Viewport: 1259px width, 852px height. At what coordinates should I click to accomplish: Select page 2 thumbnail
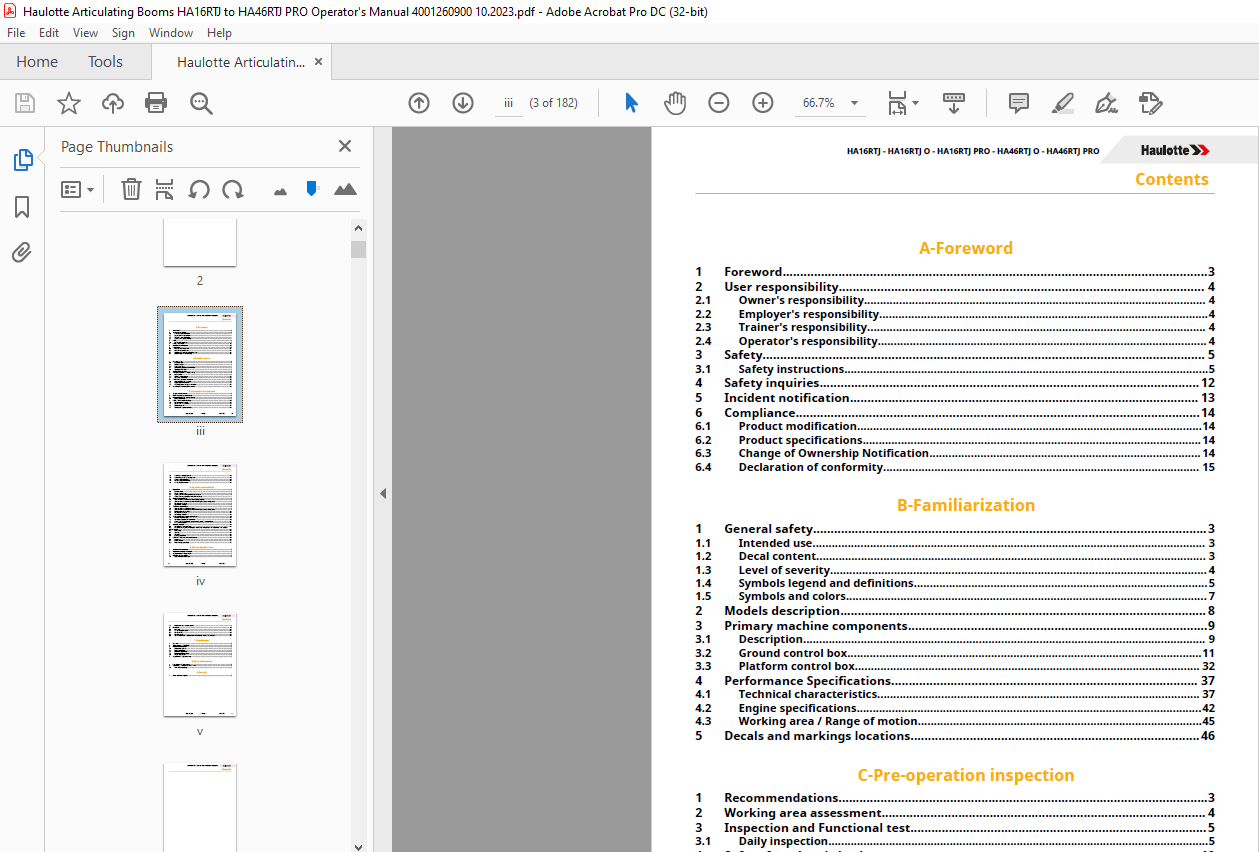point(200,242)
